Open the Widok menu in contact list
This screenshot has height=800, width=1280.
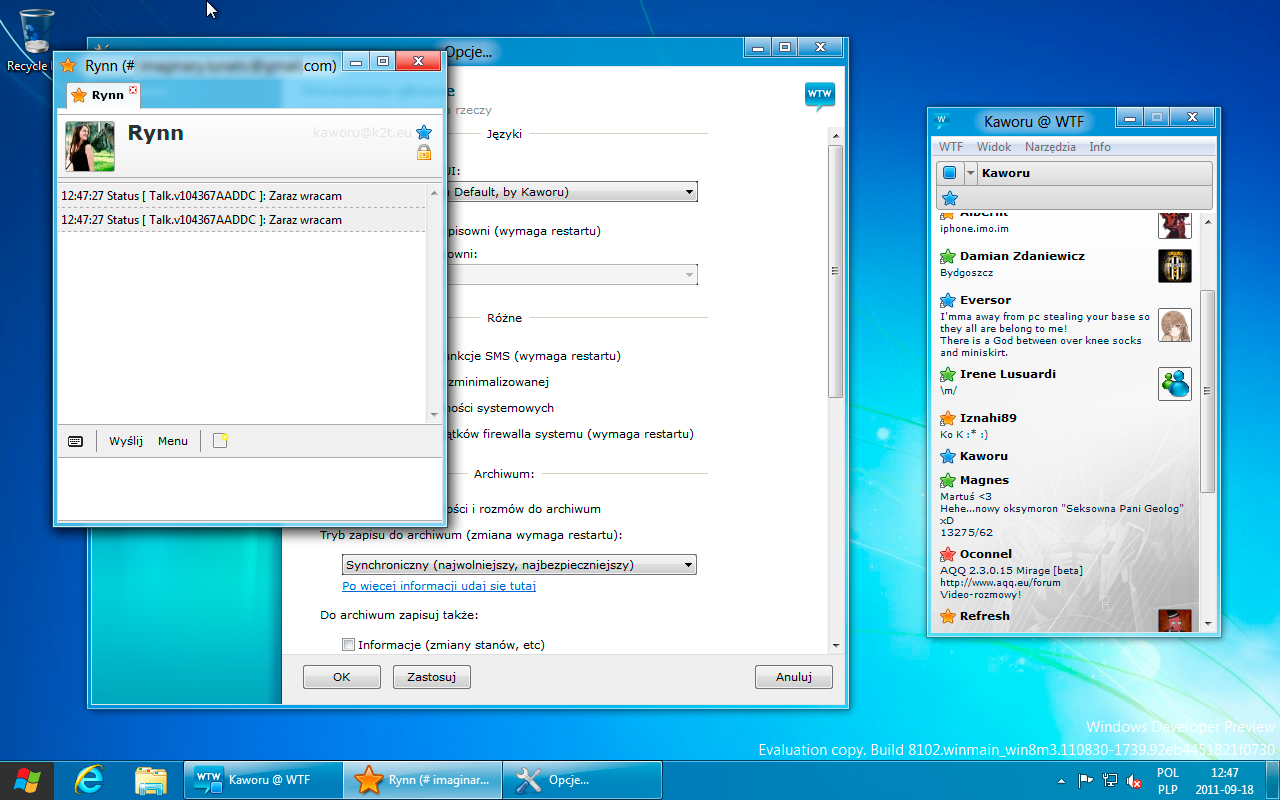click(x=994, y=147)
